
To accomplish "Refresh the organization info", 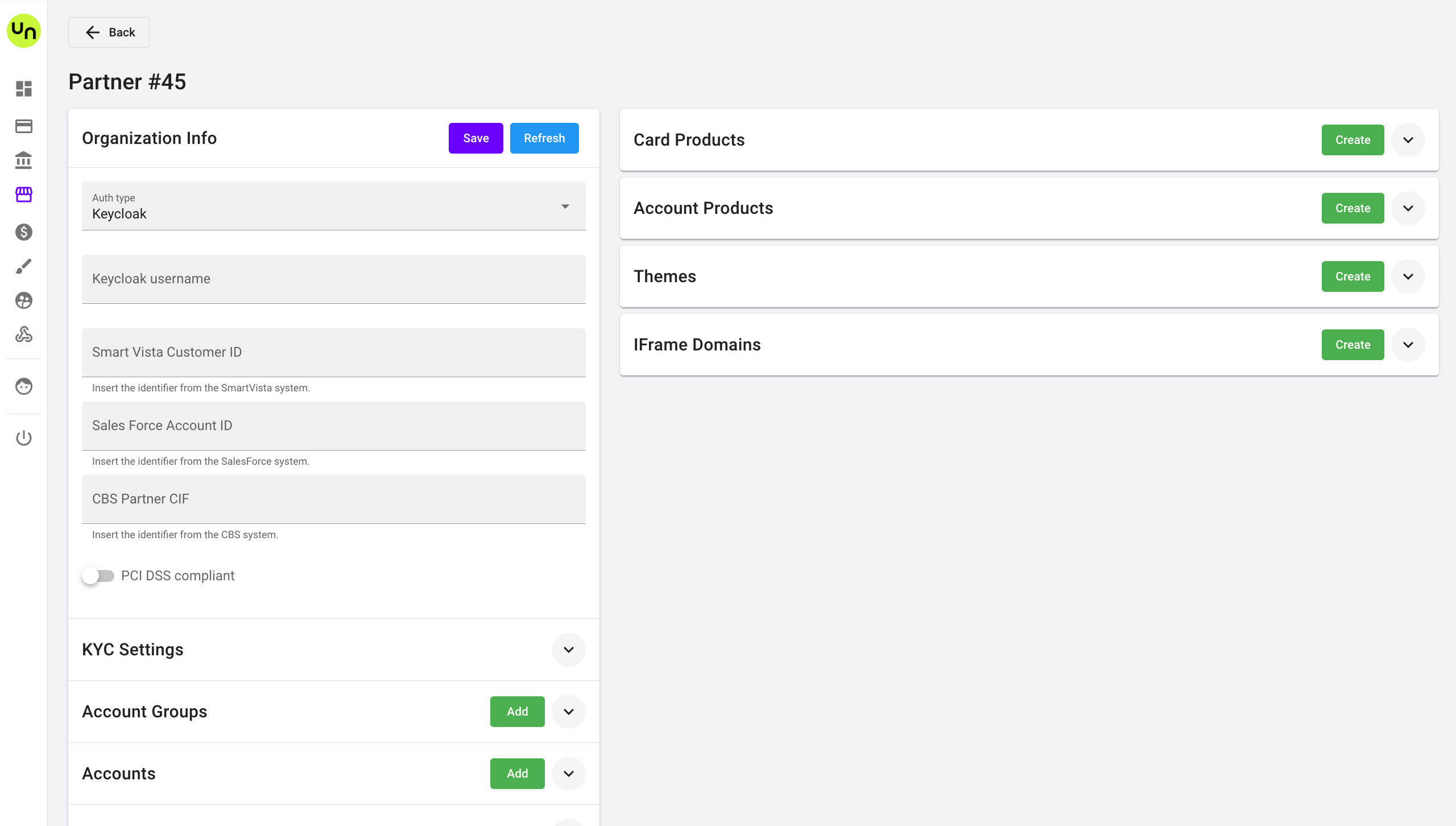I will (x=544, y=138).
